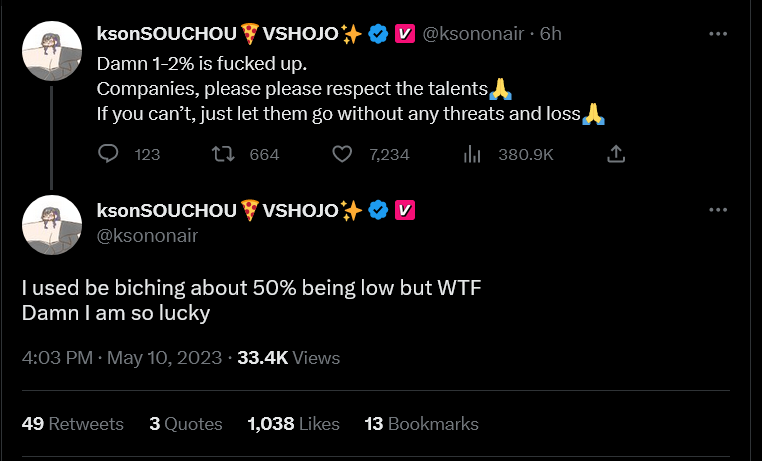Click verified blue badge on first tweet
The image size is (762, 461).
378,34
